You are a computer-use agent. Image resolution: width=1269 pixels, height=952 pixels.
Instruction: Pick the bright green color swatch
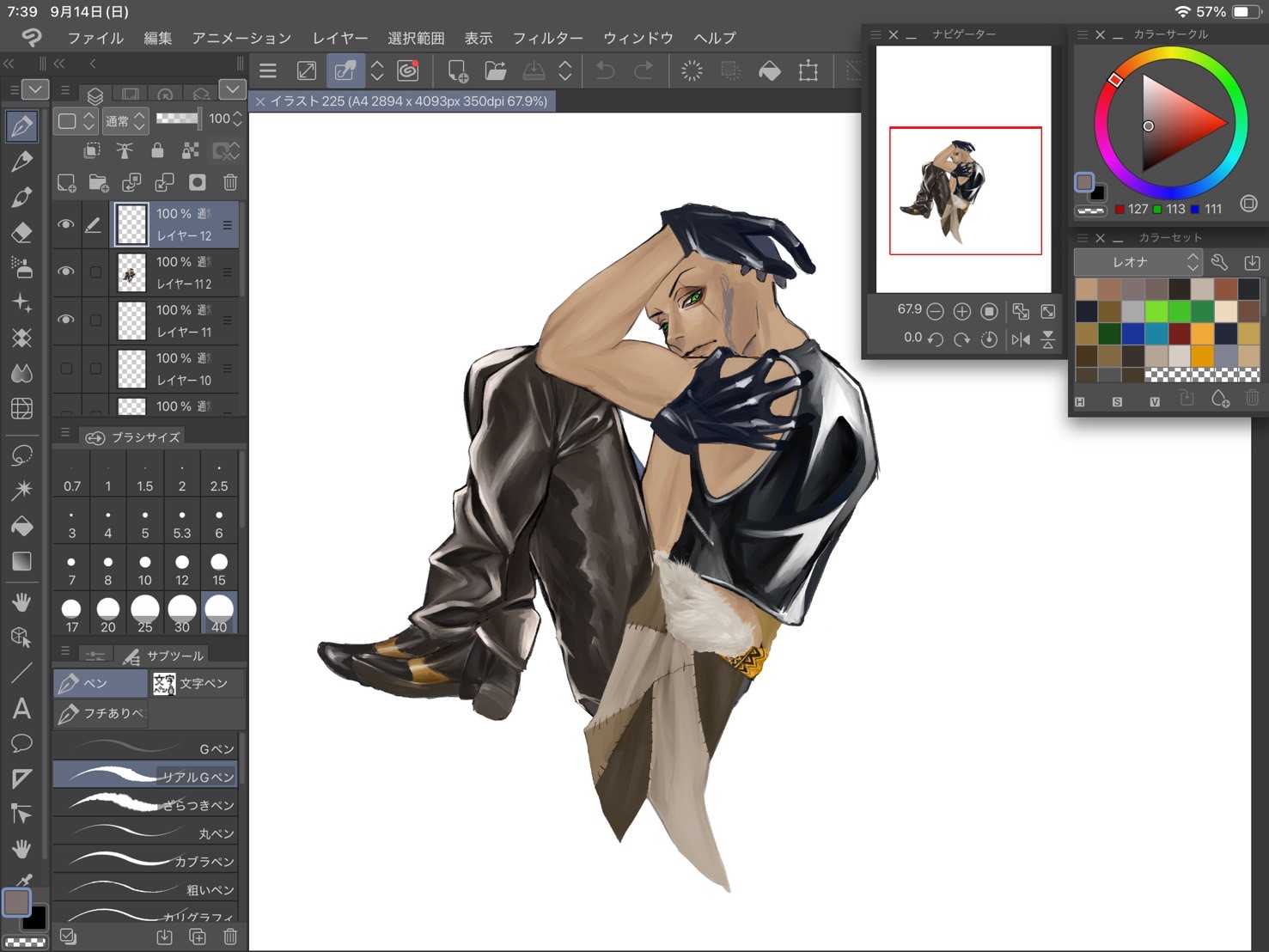(x=1156, y=311)
